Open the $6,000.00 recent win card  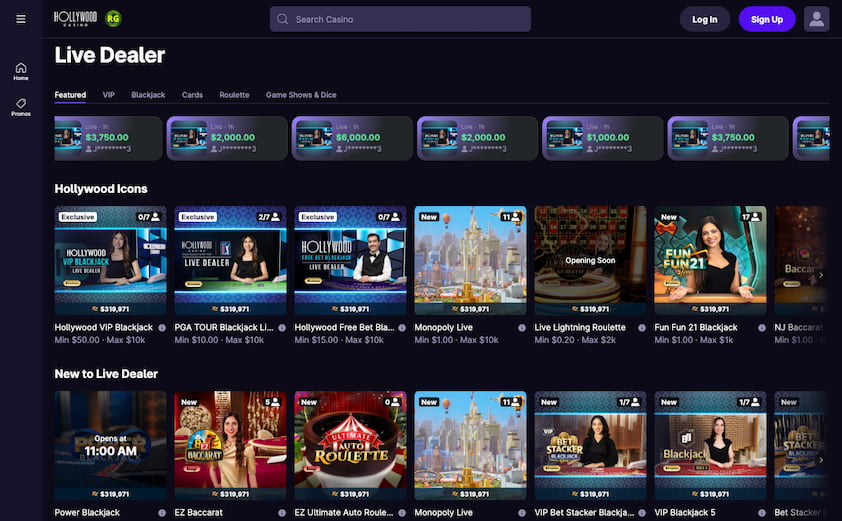click(352, 139)
